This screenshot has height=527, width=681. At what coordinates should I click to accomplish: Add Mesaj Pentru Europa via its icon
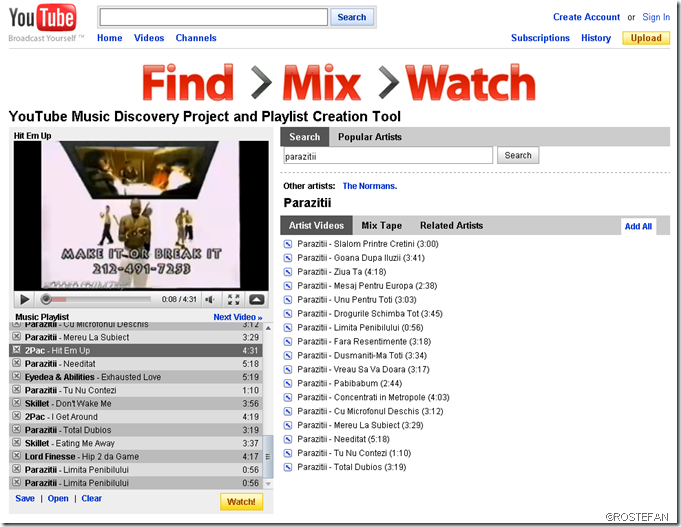pos(288,286)
